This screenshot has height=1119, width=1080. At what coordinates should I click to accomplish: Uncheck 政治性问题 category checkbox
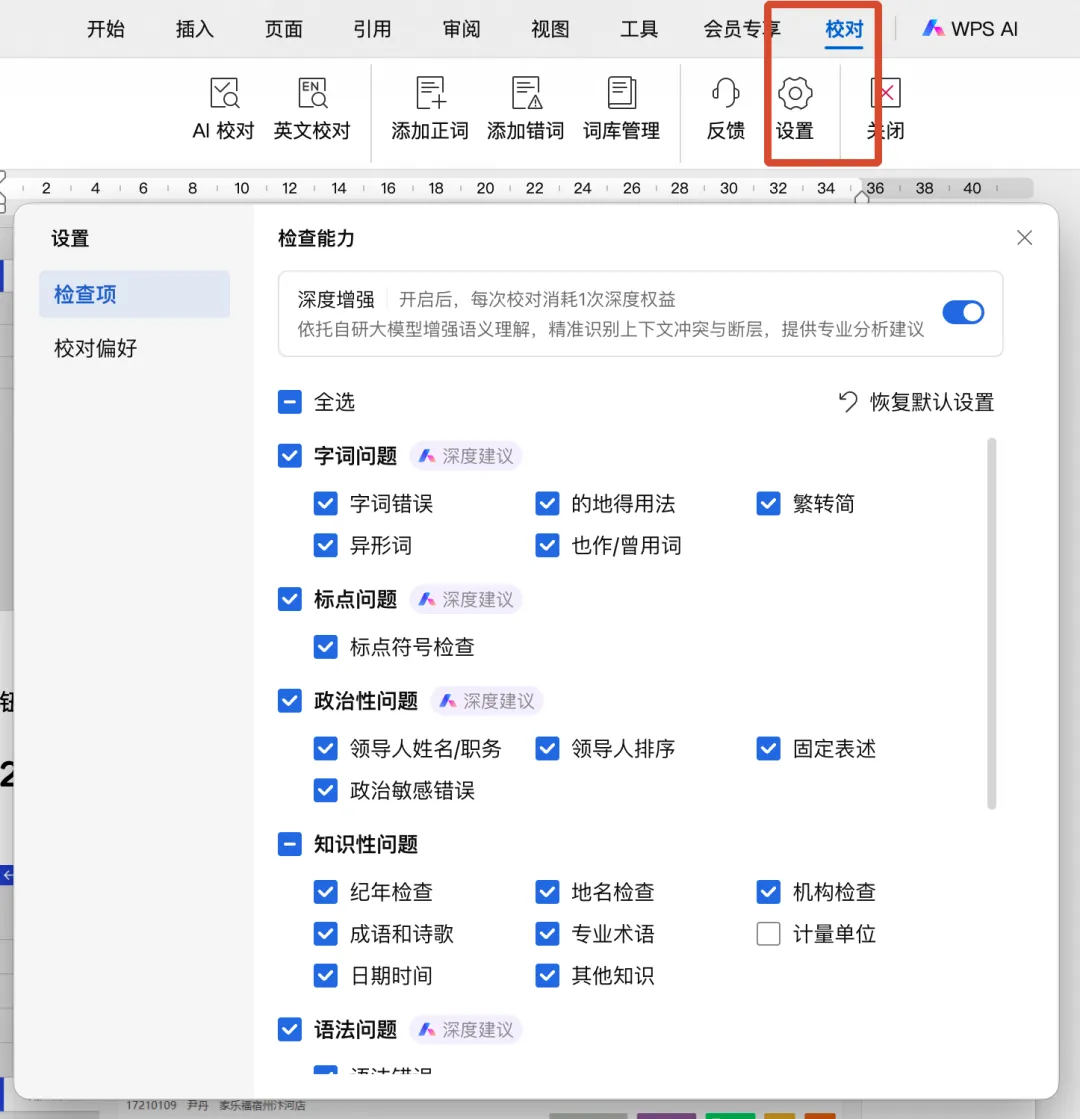(x=290, y=701)
